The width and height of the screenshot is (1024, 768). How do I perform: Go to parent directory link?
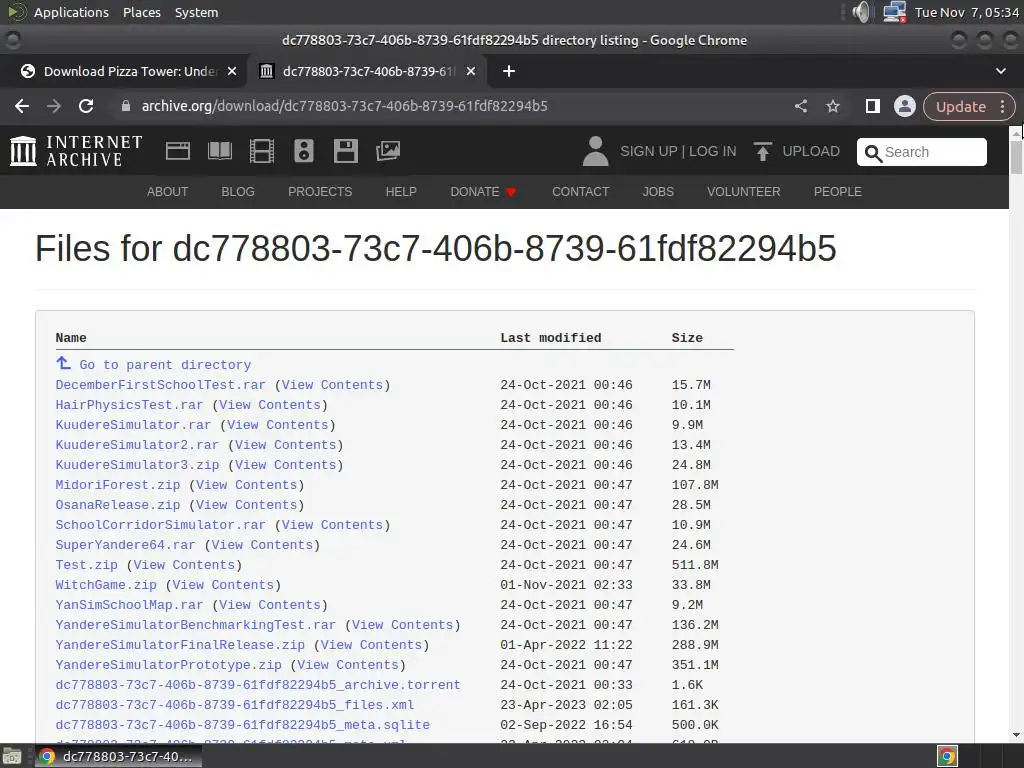pos(165,365)
